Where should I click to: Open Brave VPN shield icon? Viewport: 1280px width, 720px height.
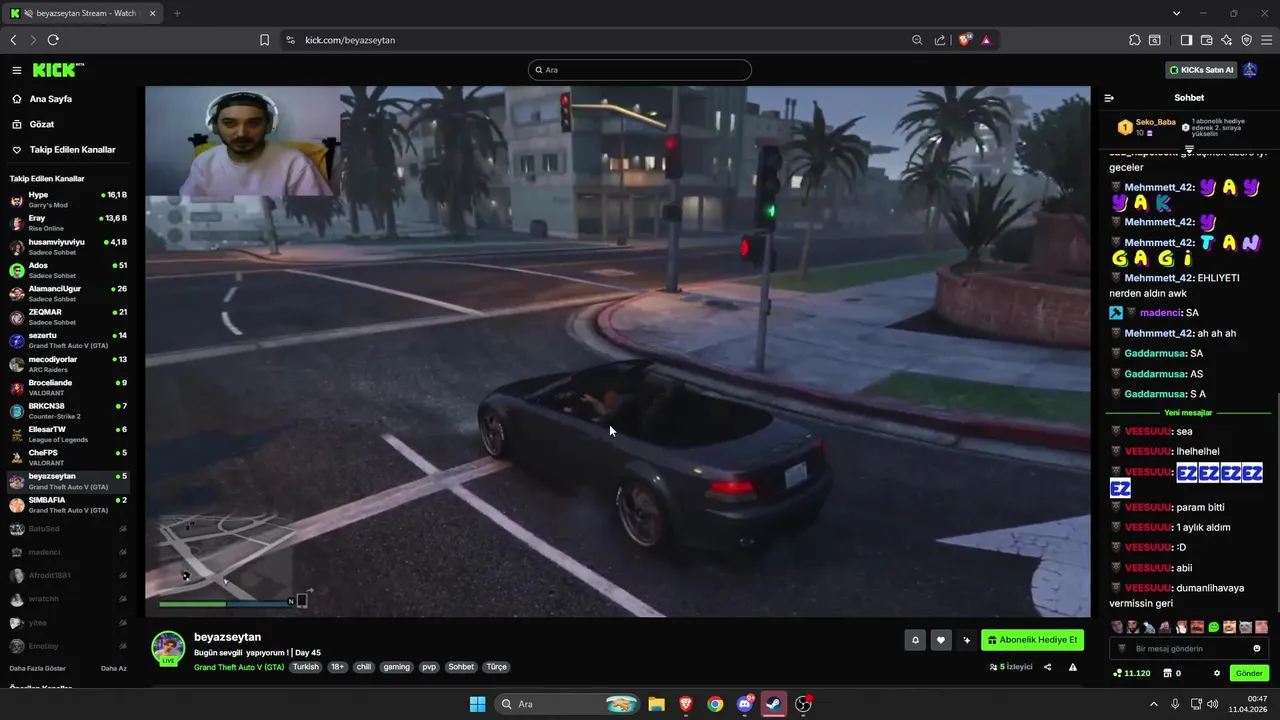[1246, 40]
